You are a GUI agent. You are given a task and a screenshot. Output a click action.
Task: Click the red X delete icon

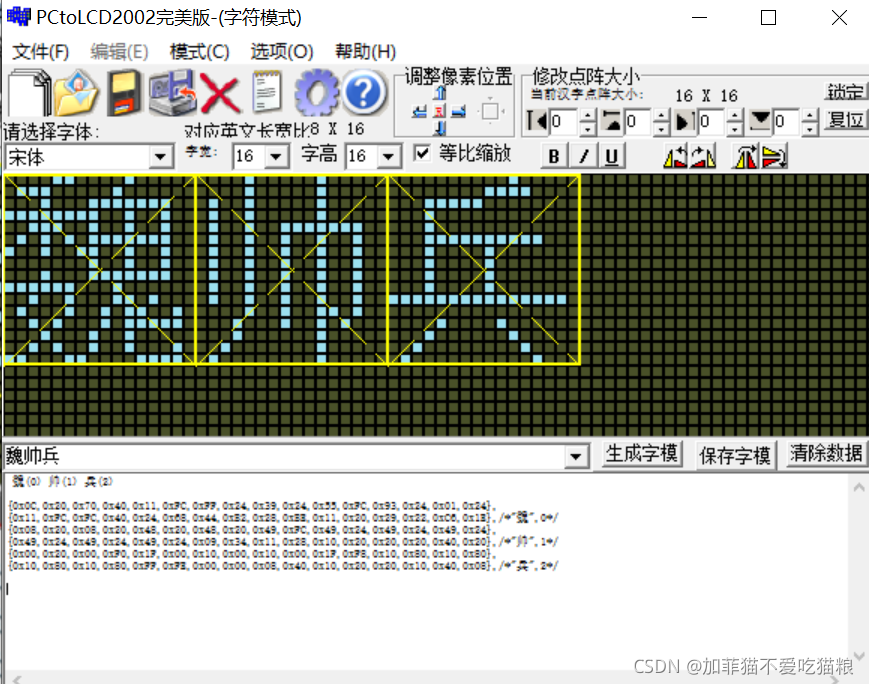219,93
